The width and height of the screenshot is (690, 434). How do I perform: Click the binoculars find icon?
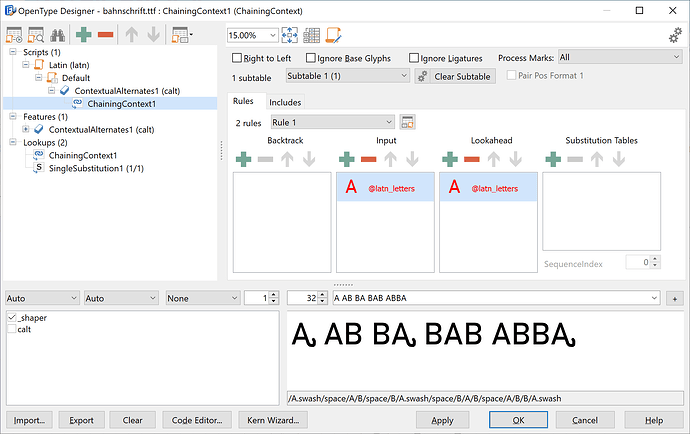(58, 35)
